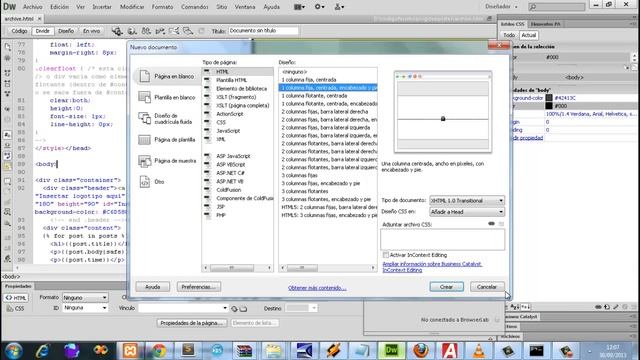Select '<ninguno>' in Diseño list
Screen dimensions: 640x360
(x=294, y=72)
